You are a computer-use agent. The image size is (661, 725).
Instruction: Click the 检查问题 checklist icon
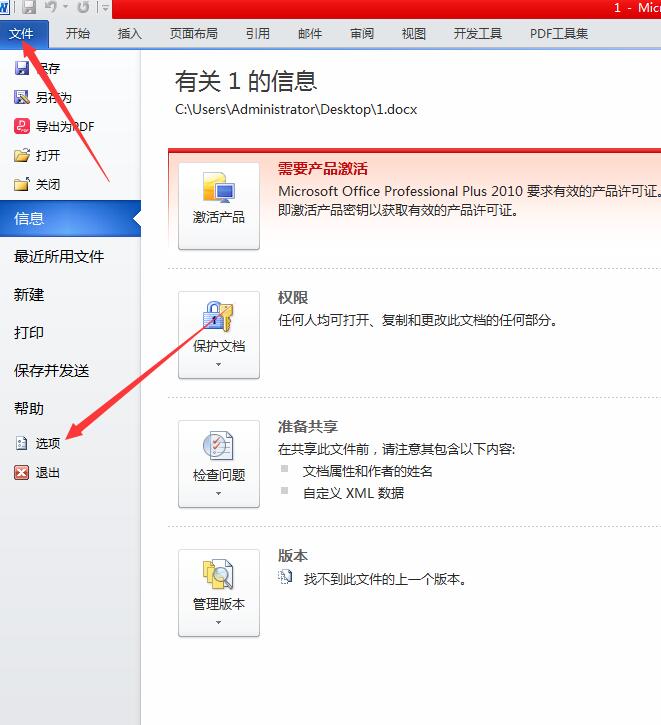pos(219,445)
